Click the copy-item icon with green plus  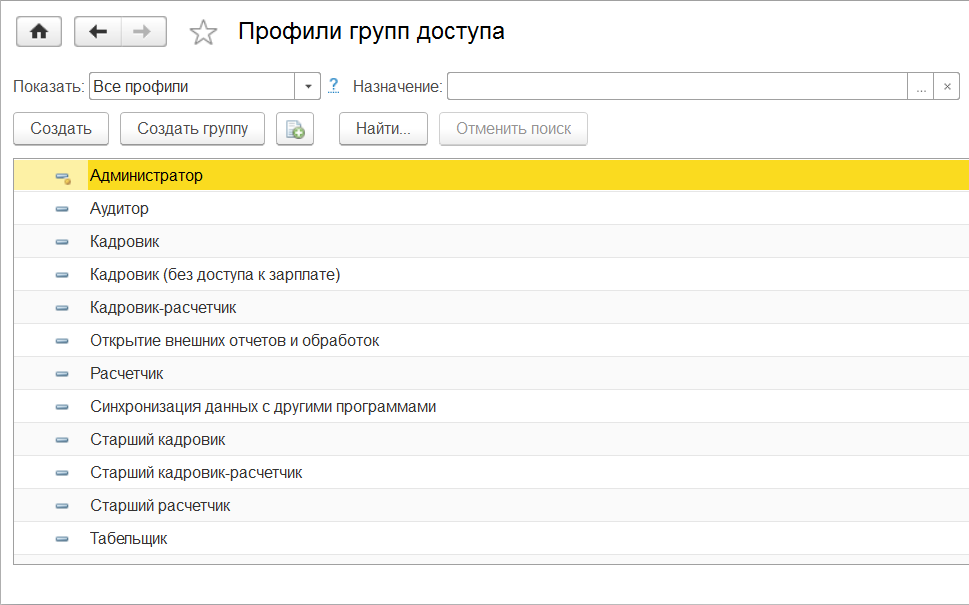pyautogui.click(x=295, y=129)
